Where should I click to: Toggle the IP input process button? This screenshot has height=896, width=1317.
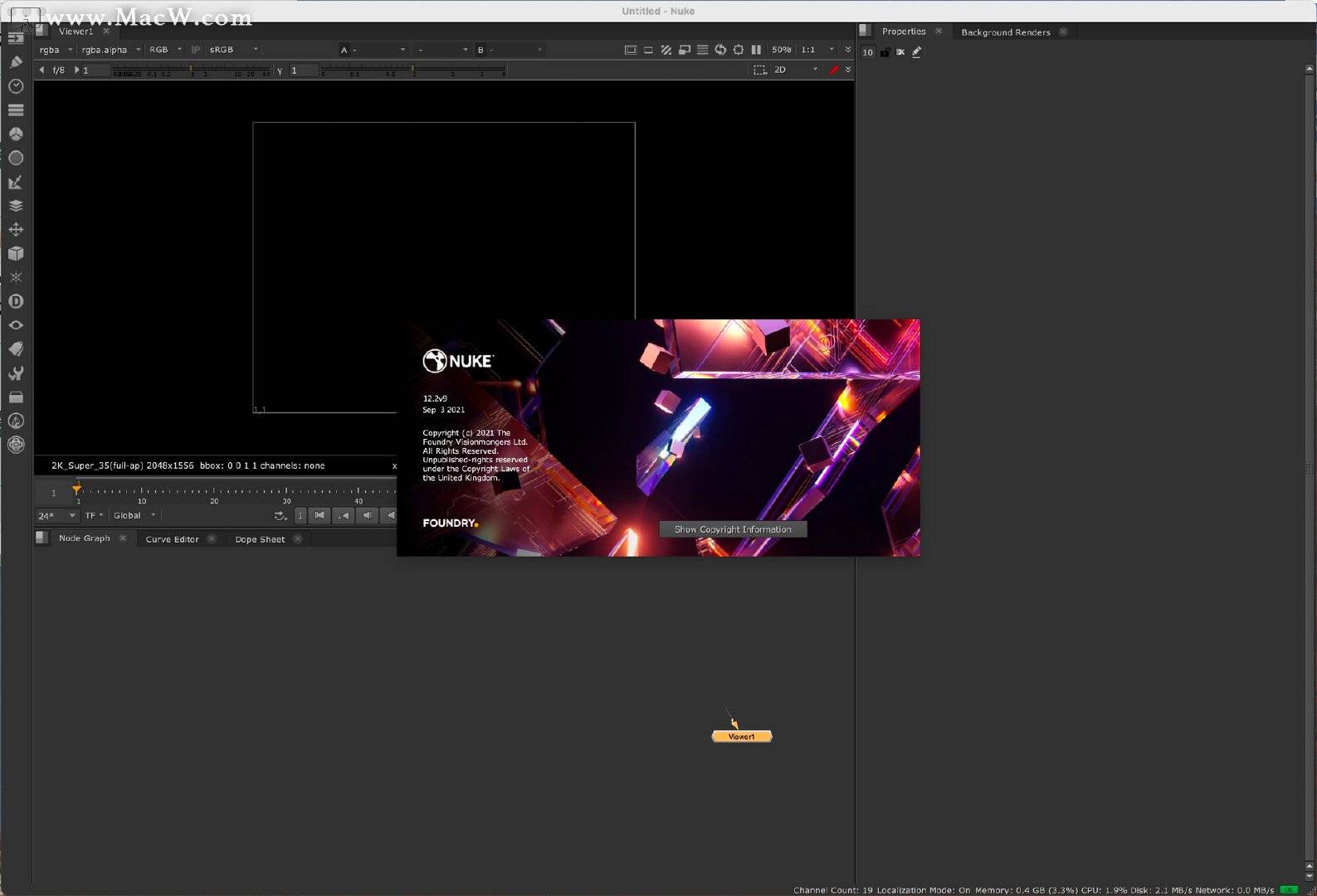[x=196, y=50]
